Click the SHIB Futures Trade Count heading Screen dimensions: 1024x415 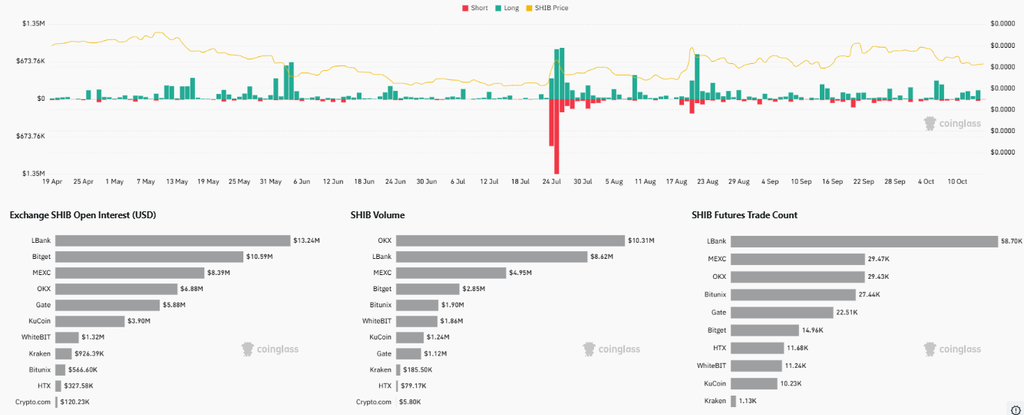pos(744,215)
